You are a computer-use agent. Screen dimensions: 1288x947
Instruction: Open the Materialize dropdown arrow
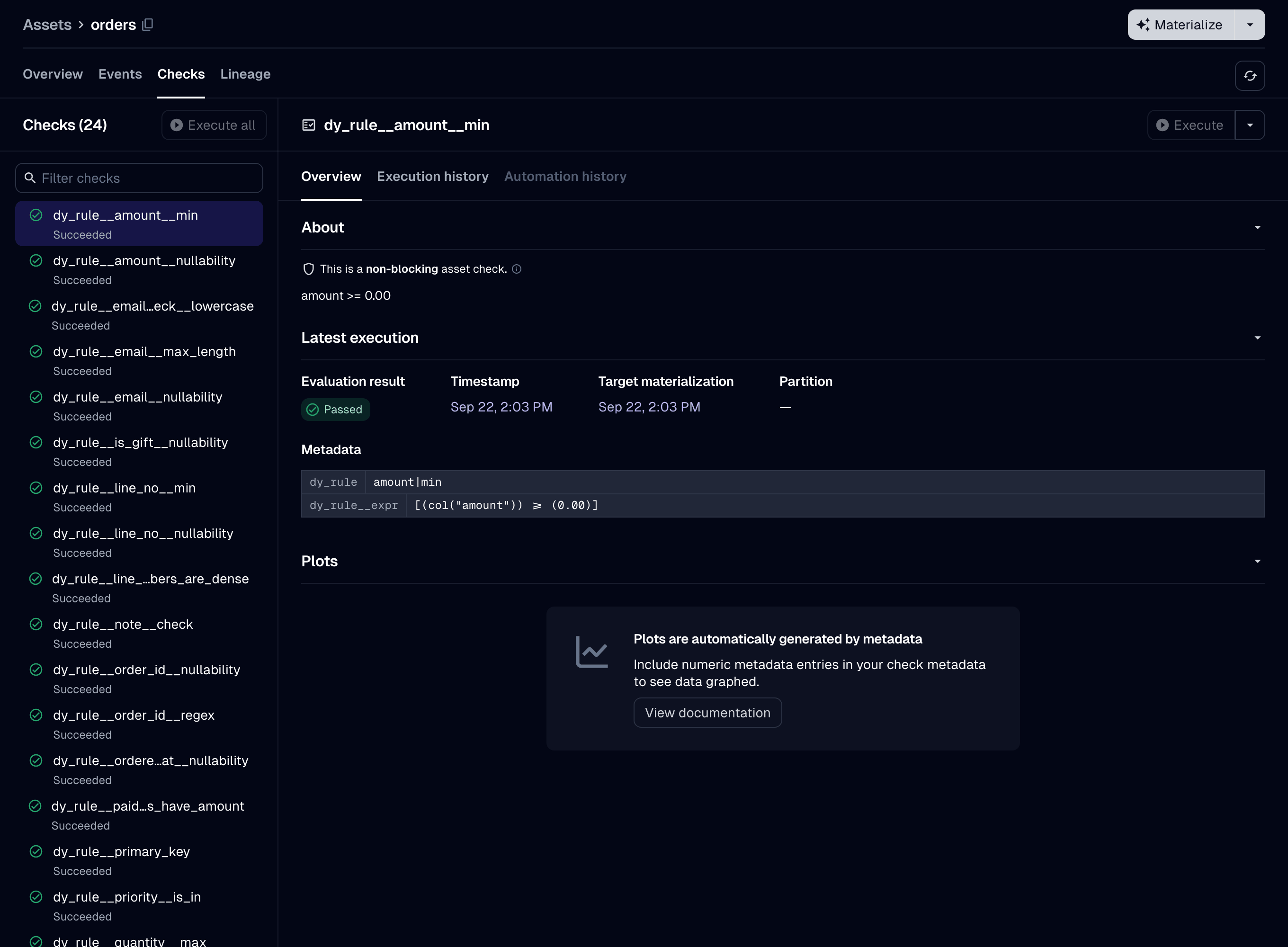1250,25
